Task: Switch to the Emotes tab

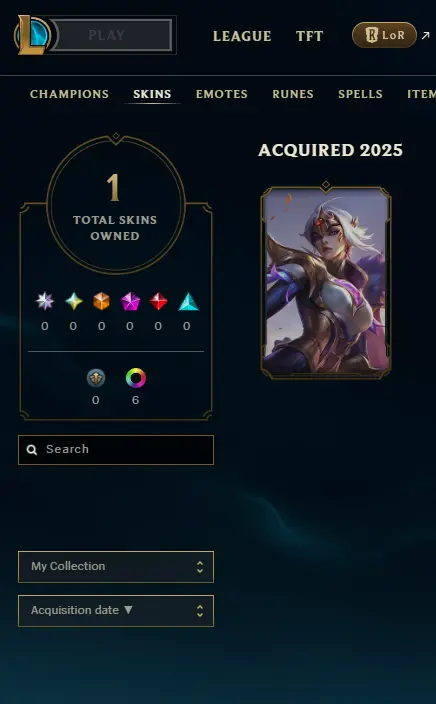Action: coord(221,94)
